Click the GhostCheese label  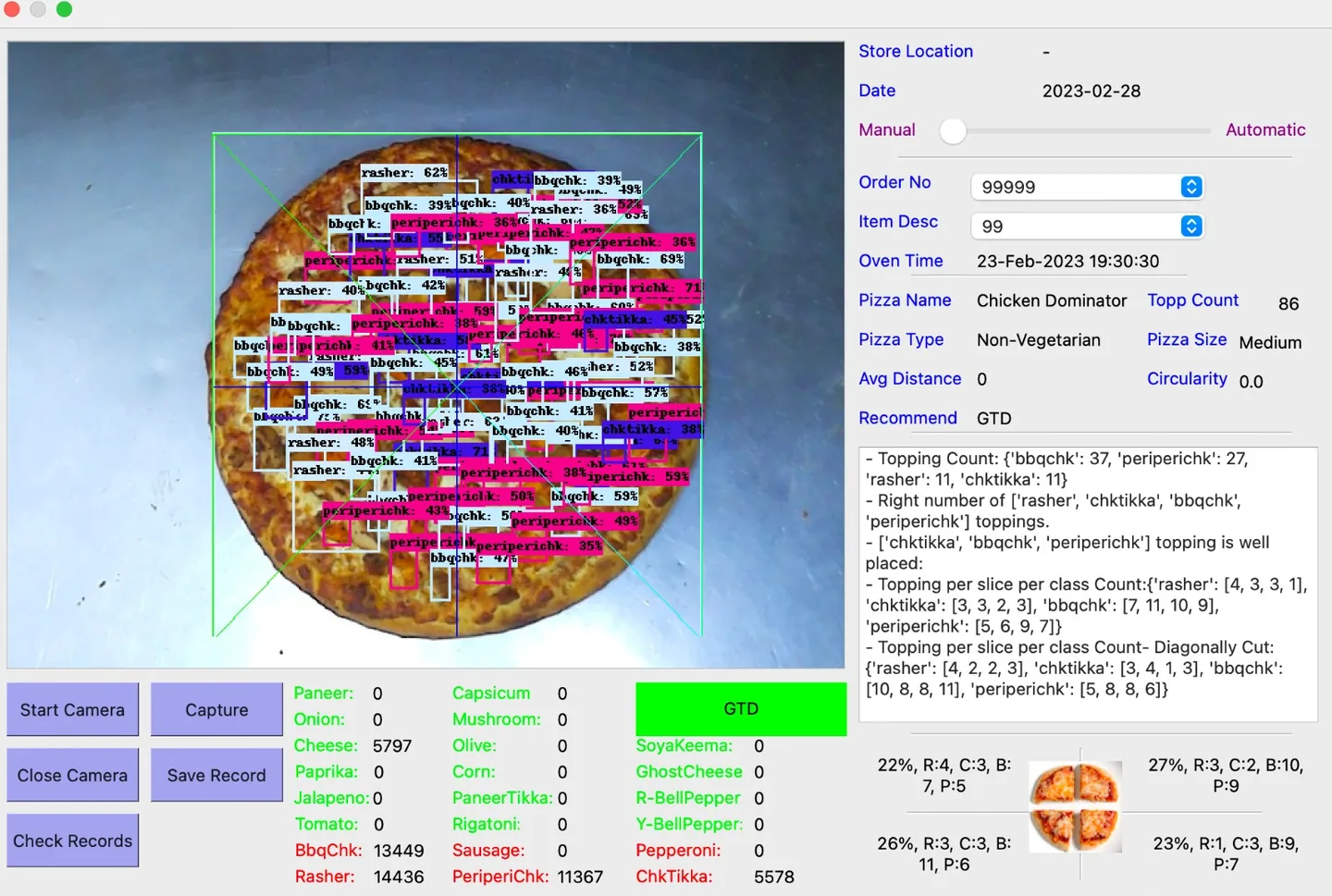[x=689, y=771]
